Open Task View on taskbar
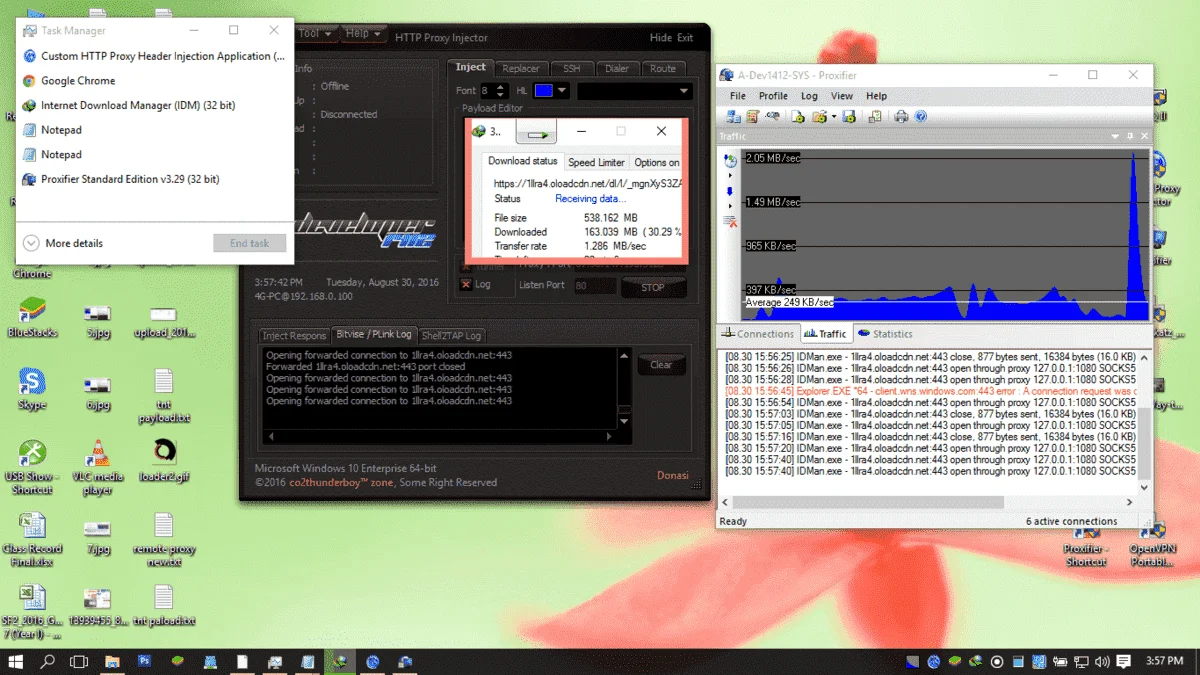The image size is (1200, 675). tap(78, 661)
